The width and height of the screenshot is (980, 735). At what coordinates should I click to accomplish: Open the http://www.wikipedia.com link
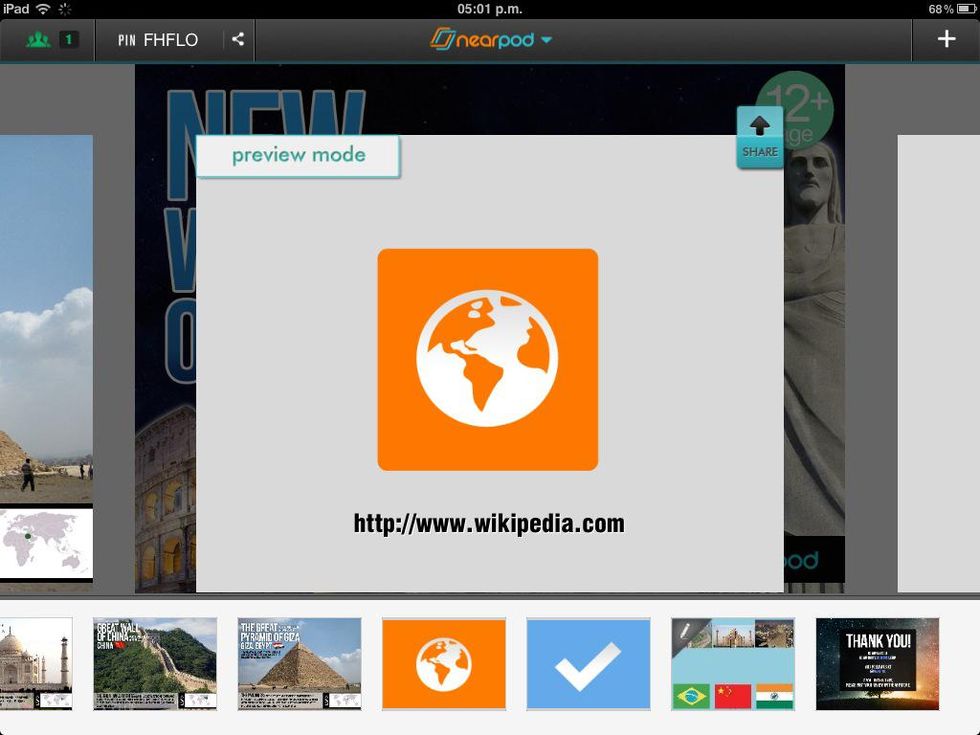[489, 523]
